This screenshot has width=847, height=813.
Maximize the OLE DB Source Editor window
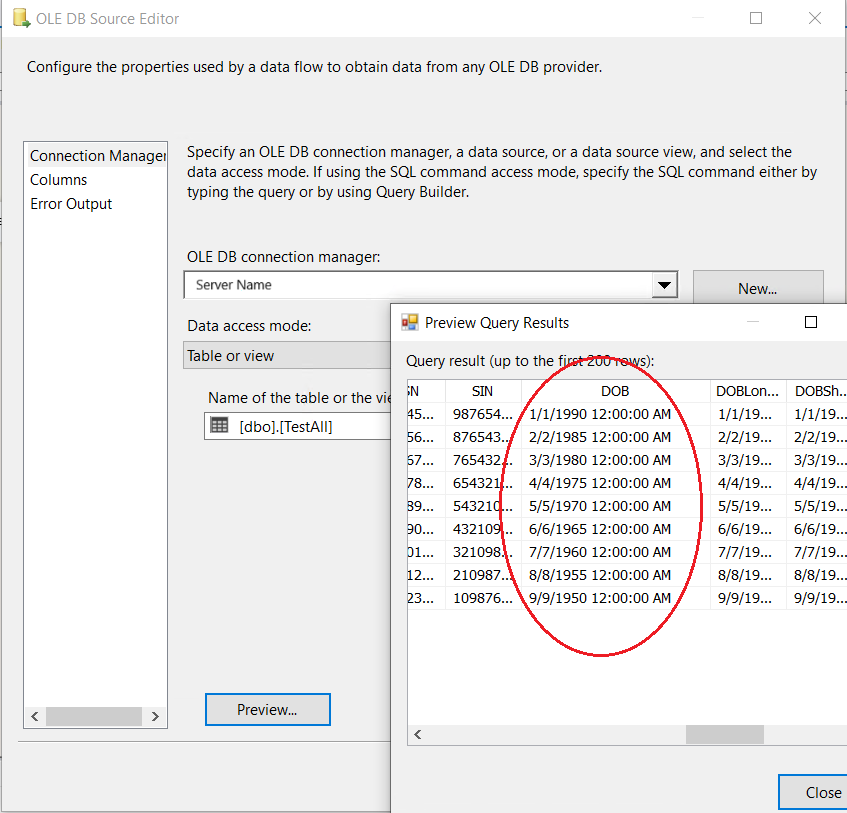[x=756, y=18]
